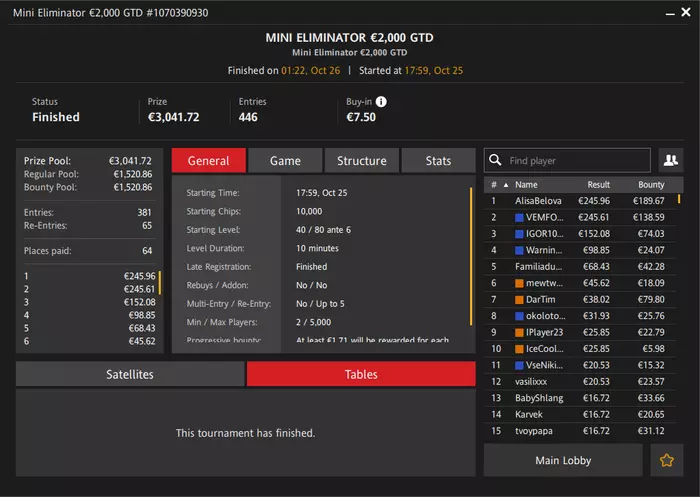This screenshot has width=700, height=497.
Task: Click the player list scrollbar
Action: pyautogui.click(x=679, y=199)
